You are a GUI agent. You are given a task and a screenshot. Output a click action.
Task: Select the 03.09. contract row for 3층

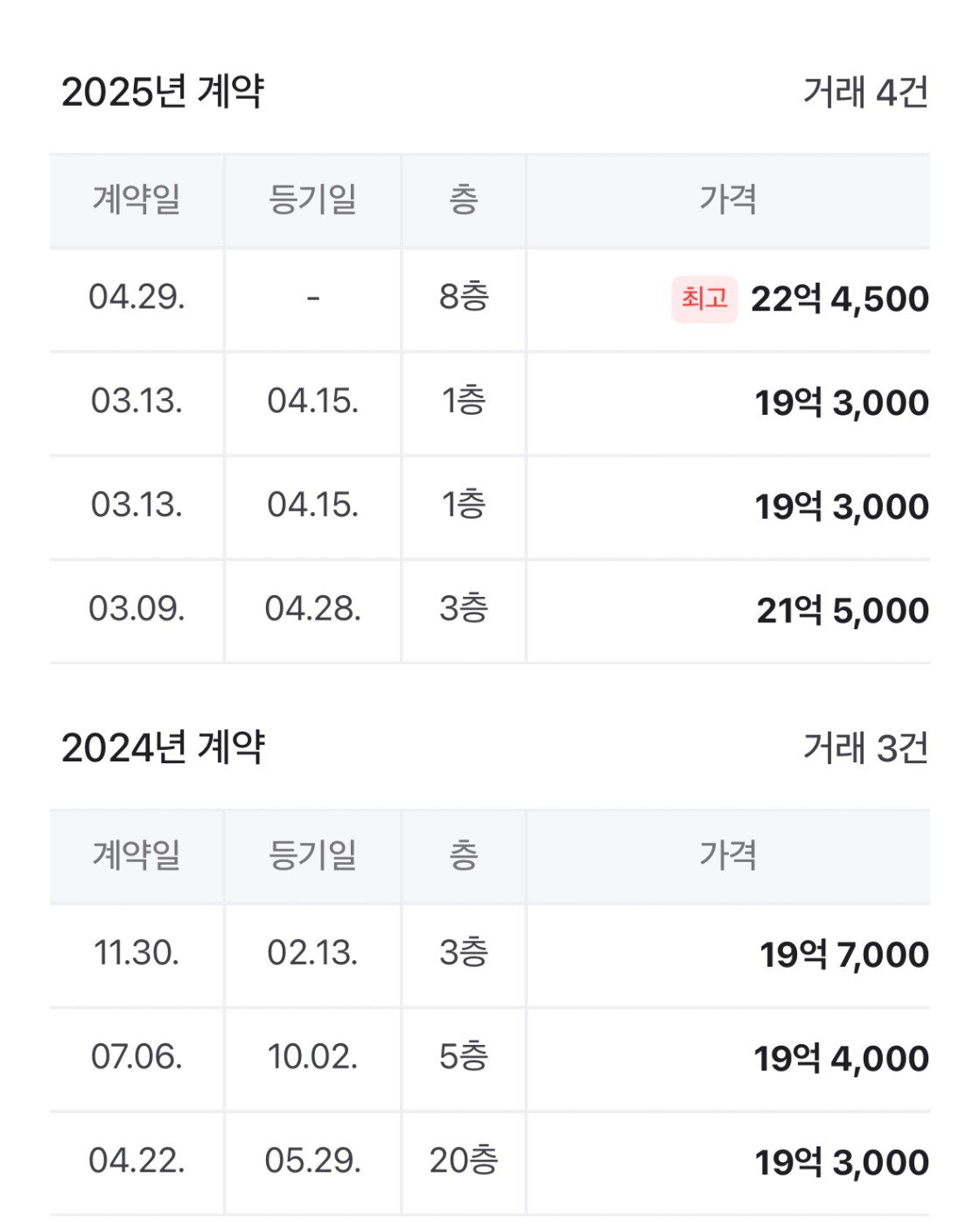point(490,611)
